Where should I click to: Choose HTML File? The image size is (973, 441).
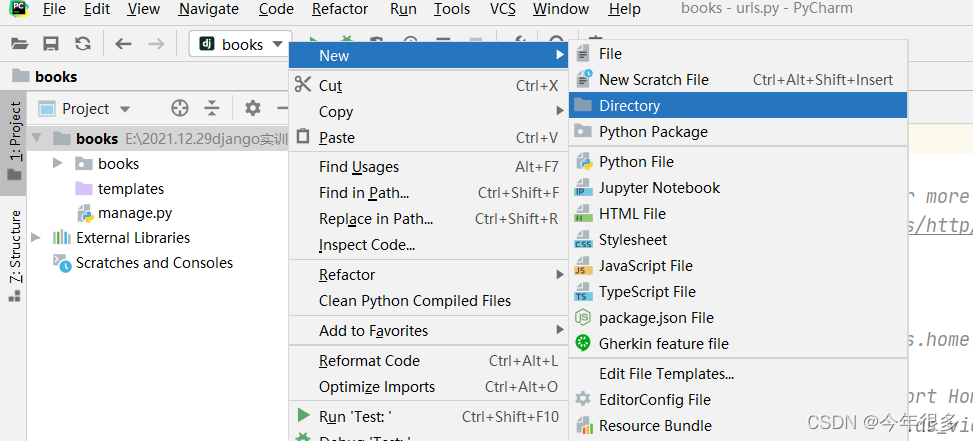point(738,214)
